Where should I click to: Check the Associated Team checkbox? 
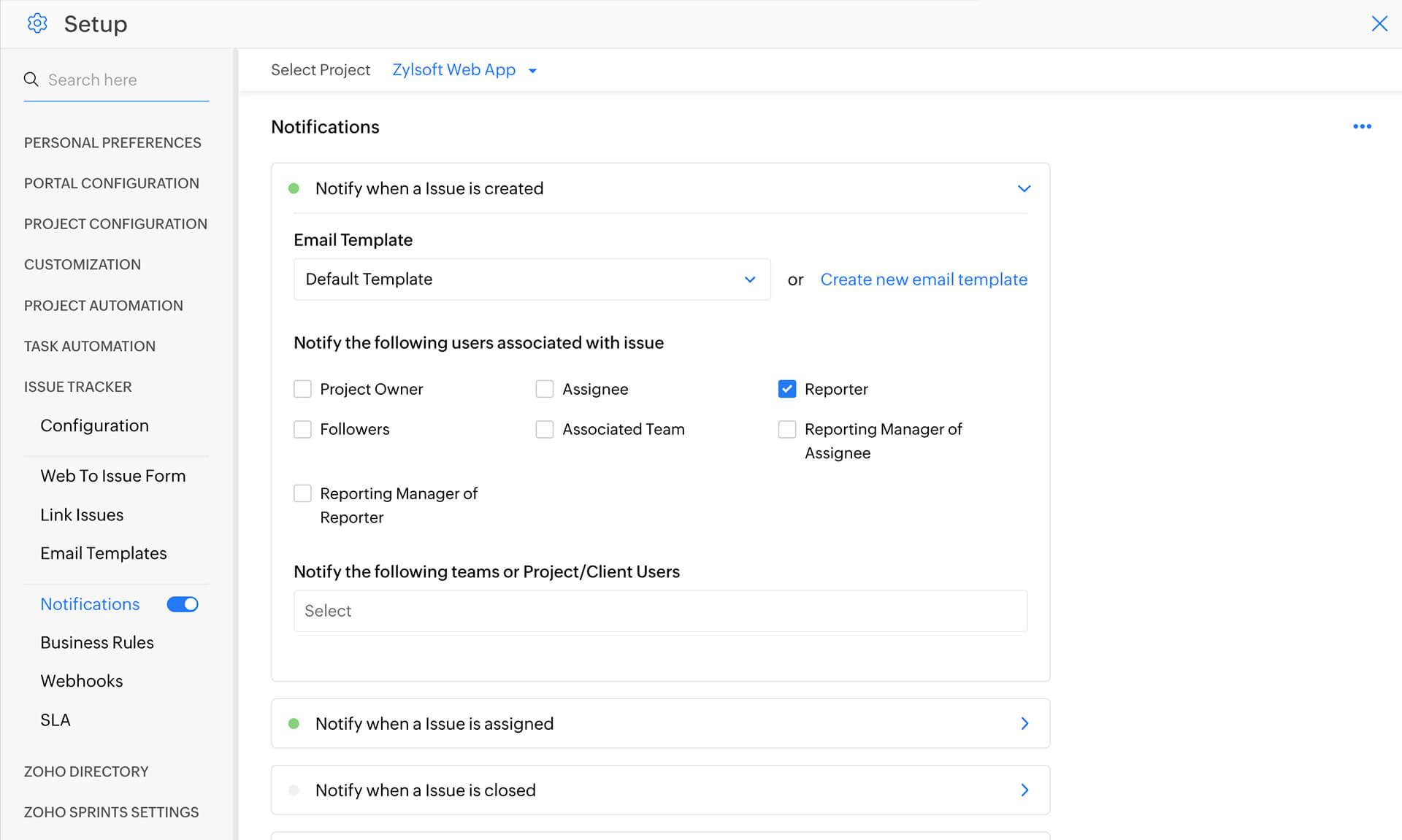(545, 429)
